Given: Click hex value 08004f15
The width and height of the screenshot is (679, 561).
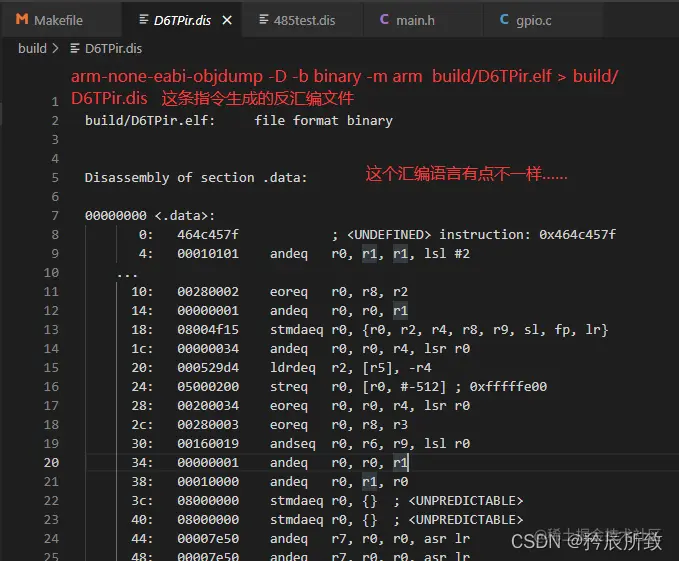Looking at the screenshot, I should coord(208,329).
